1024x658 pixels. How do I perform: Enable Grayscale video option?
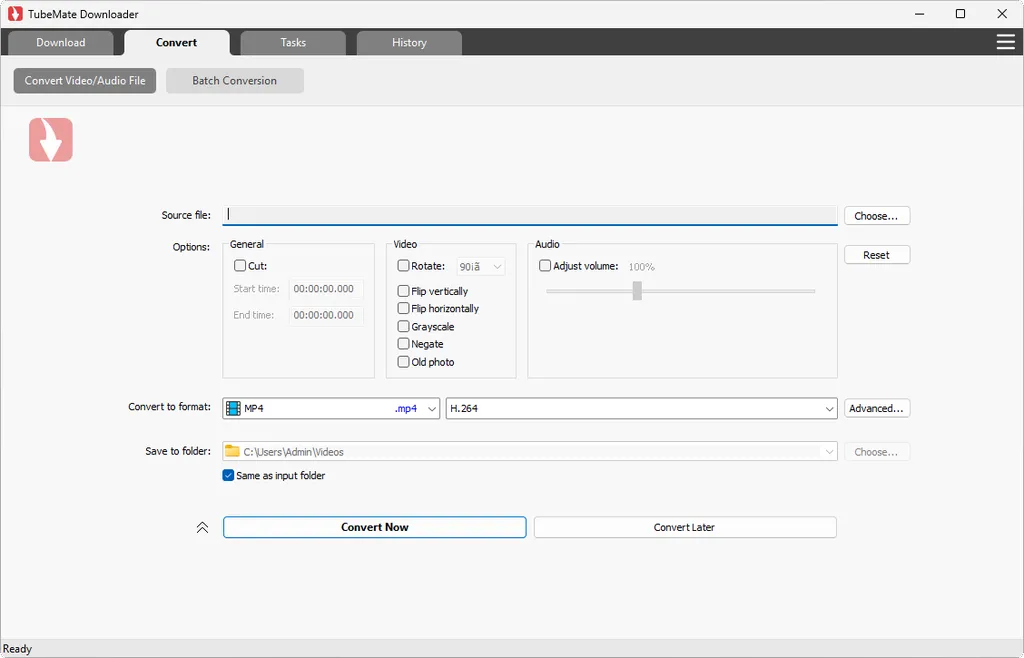403,326
